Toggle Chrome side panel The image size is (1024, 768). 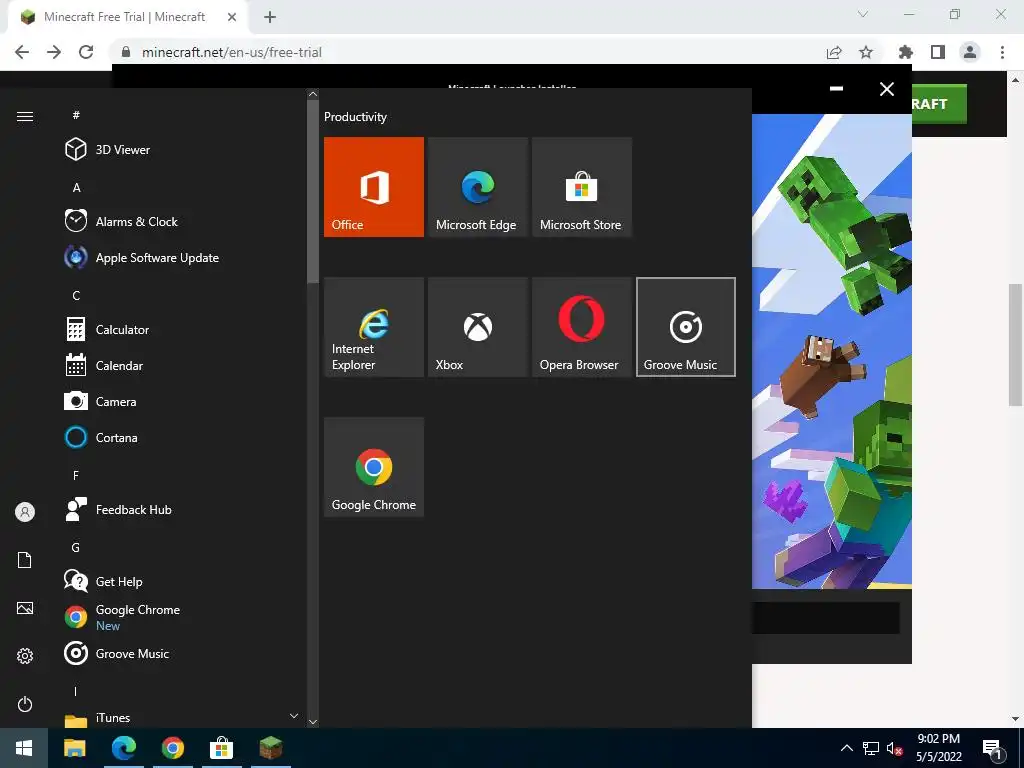click(938, 52)
